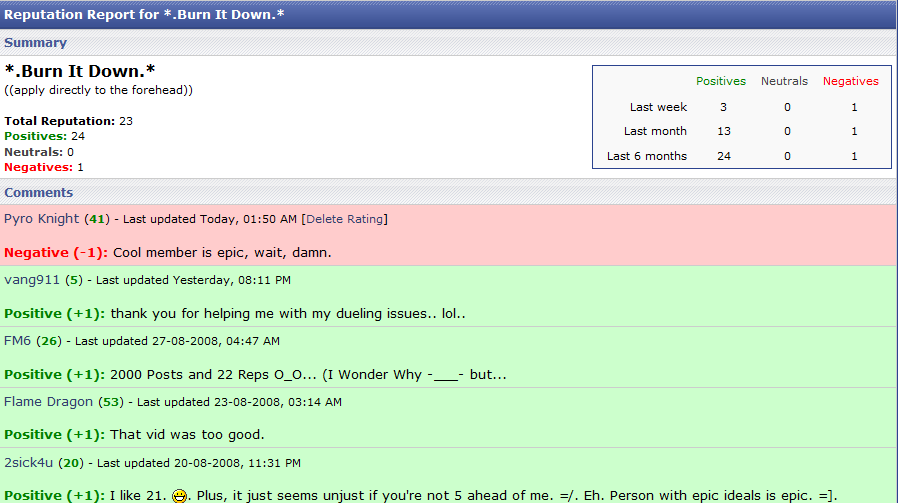Click the Delete Rating link

344,219
